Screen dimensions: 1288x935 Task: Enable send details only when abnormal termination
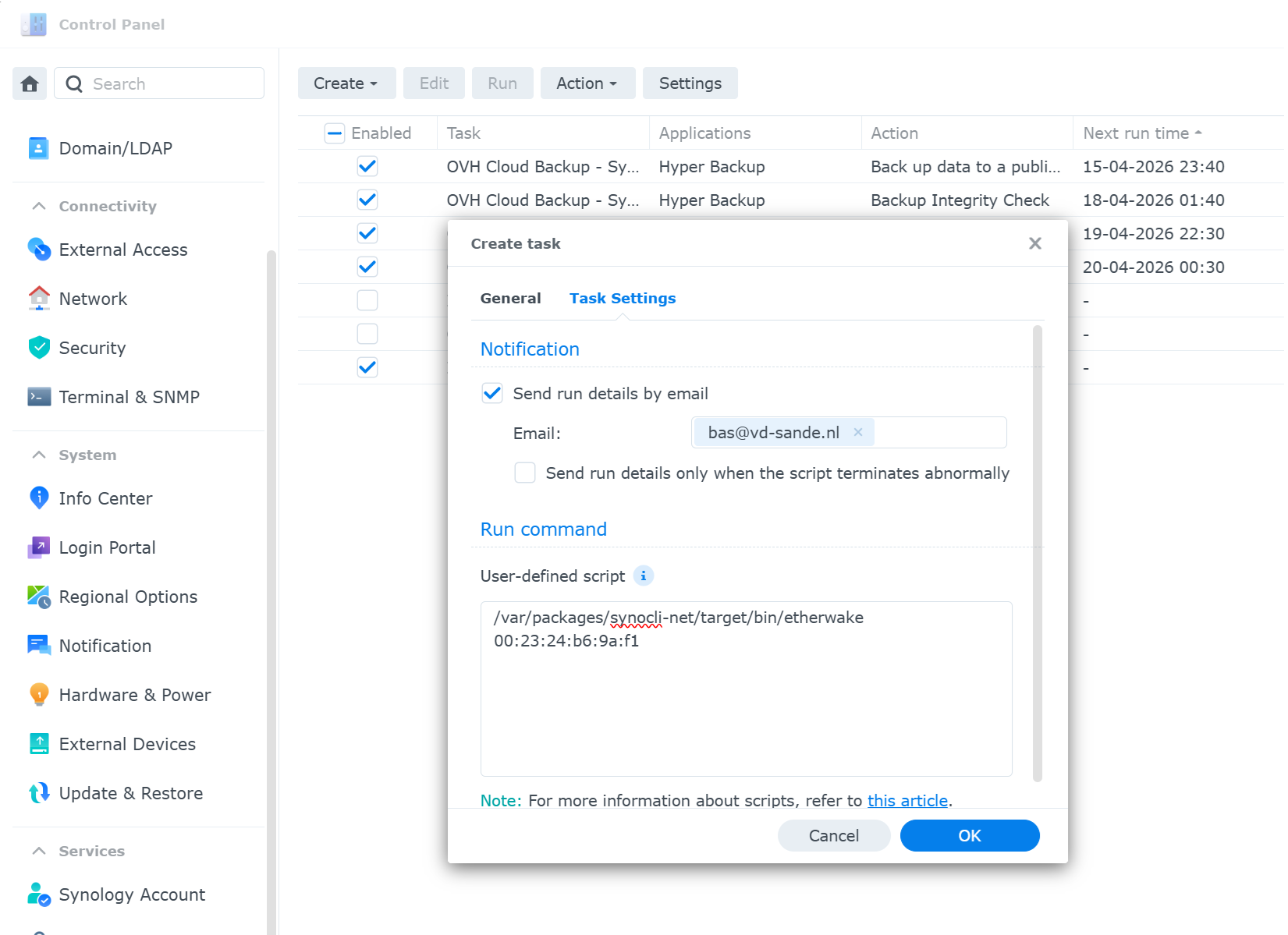(x=525, y=473)
